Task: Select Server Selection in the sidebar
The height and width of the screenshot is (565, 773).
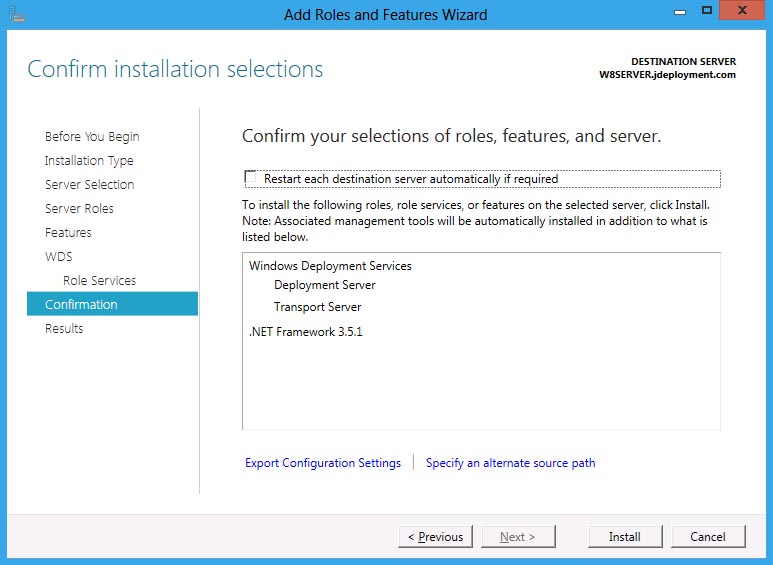Action: [x=89, y=185]
